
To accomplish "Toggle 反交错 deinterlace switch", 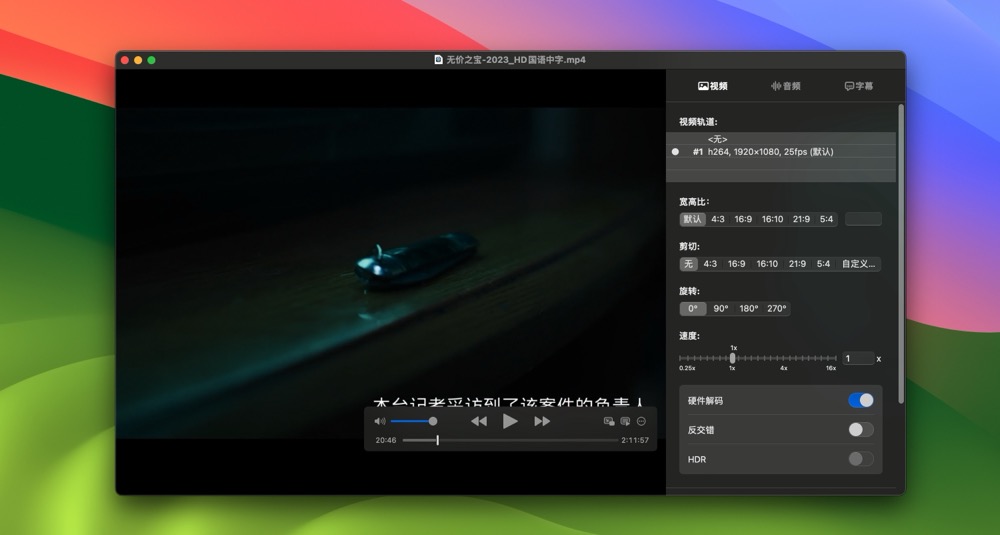I will pos(861,429).
